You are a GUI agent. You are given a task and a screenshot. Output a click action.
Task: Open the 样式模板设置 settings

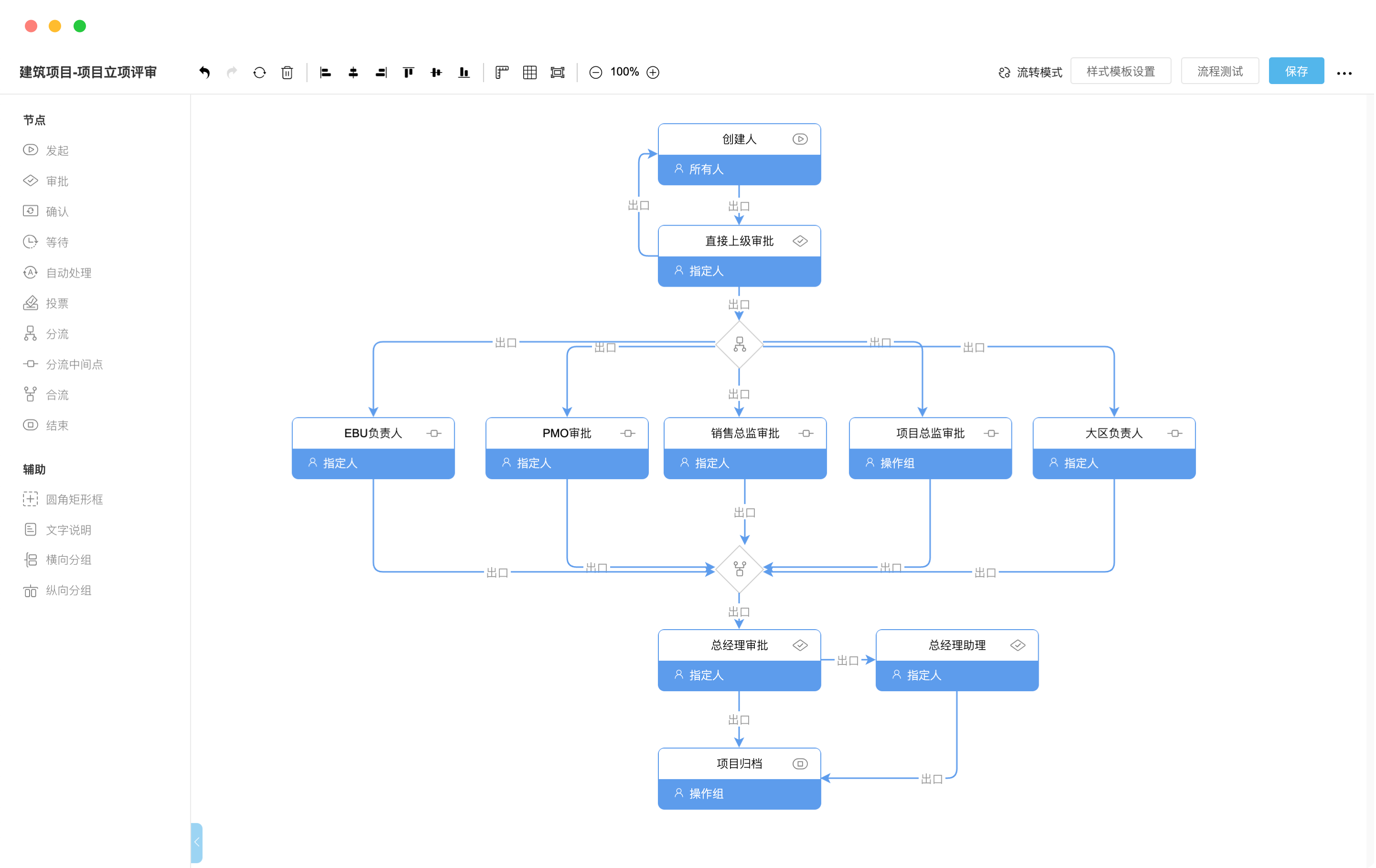(1120, 72)
